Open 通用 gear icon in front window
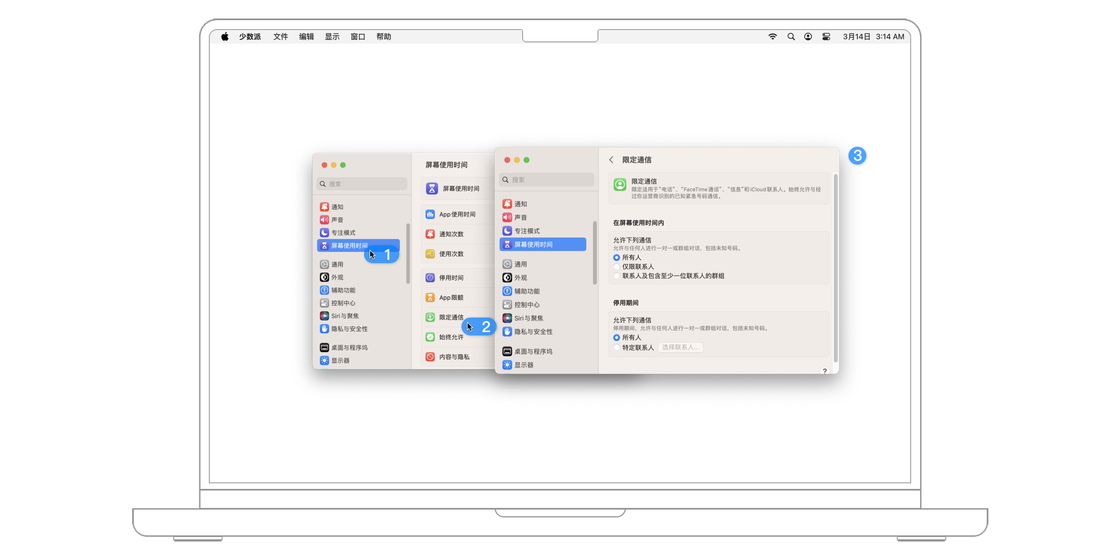Image resolution: width=1120 pixels, height=560 pixels. click(507, 264)
